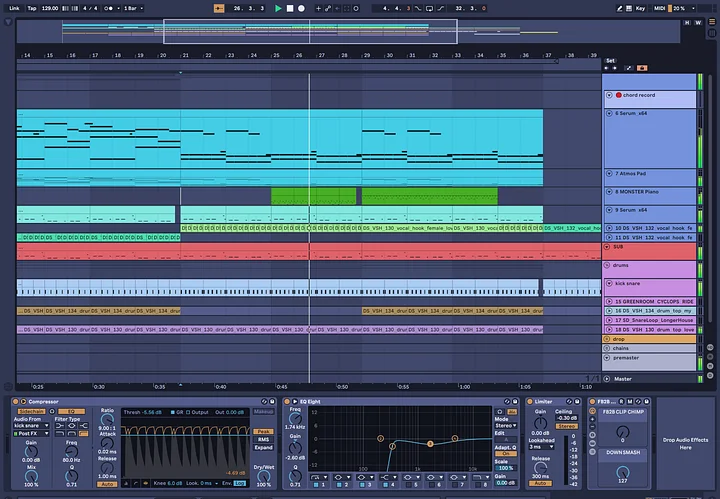Toggle the Limiter device on/off switch
The height and width of the screenshot is (499, 720).
(x=530, y=402)
